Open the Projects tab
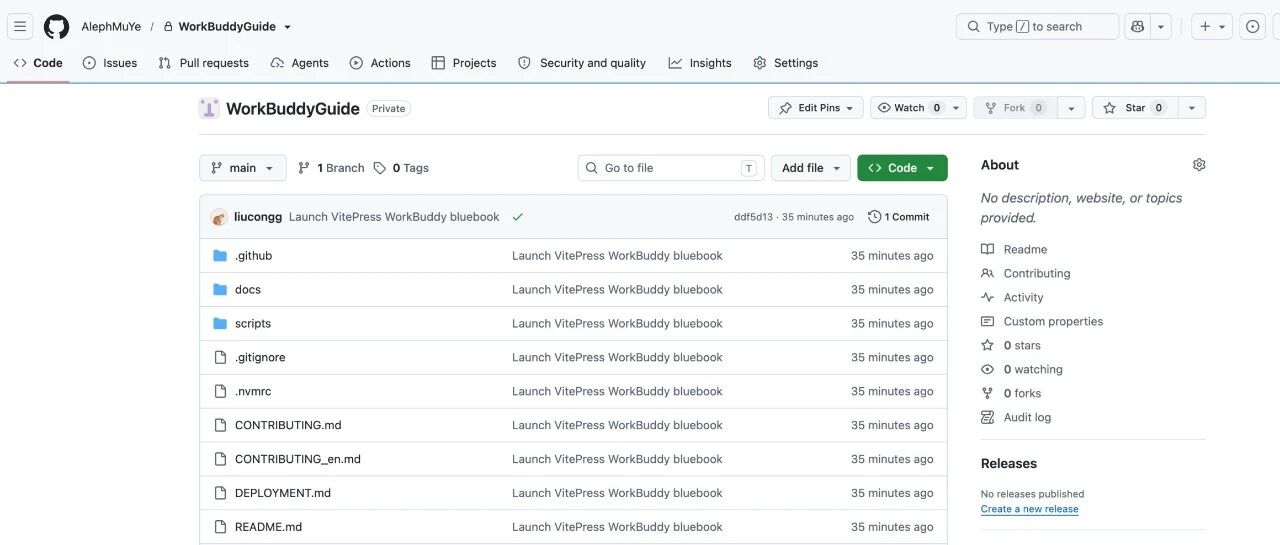 point(464,63)
